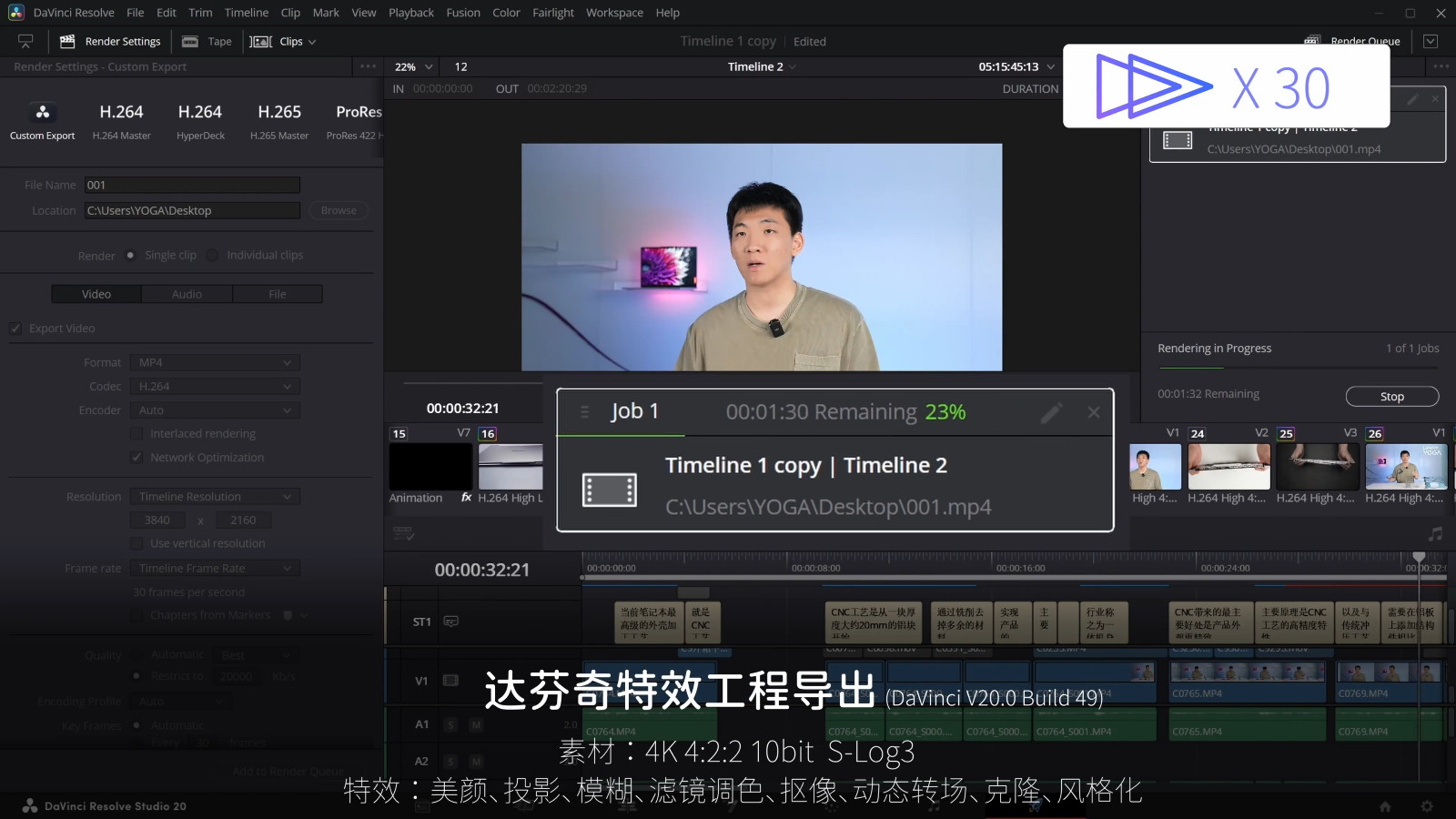Open the Frame rate dropdown
1456x819 pixels.
click(215, 568)
